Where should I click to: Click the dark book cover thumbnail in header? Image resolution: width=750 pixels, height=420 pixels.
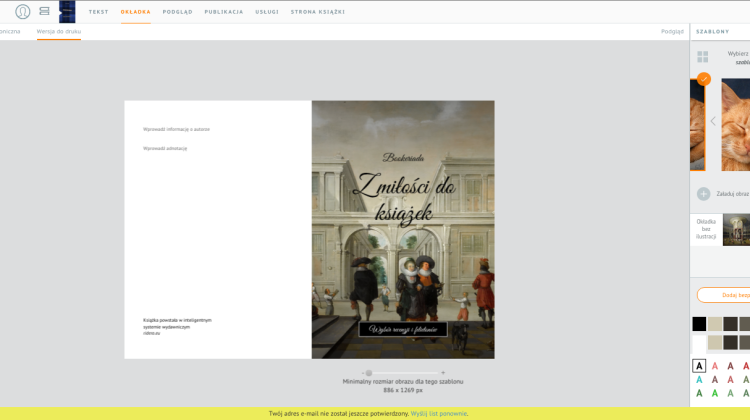coord(67,11)
